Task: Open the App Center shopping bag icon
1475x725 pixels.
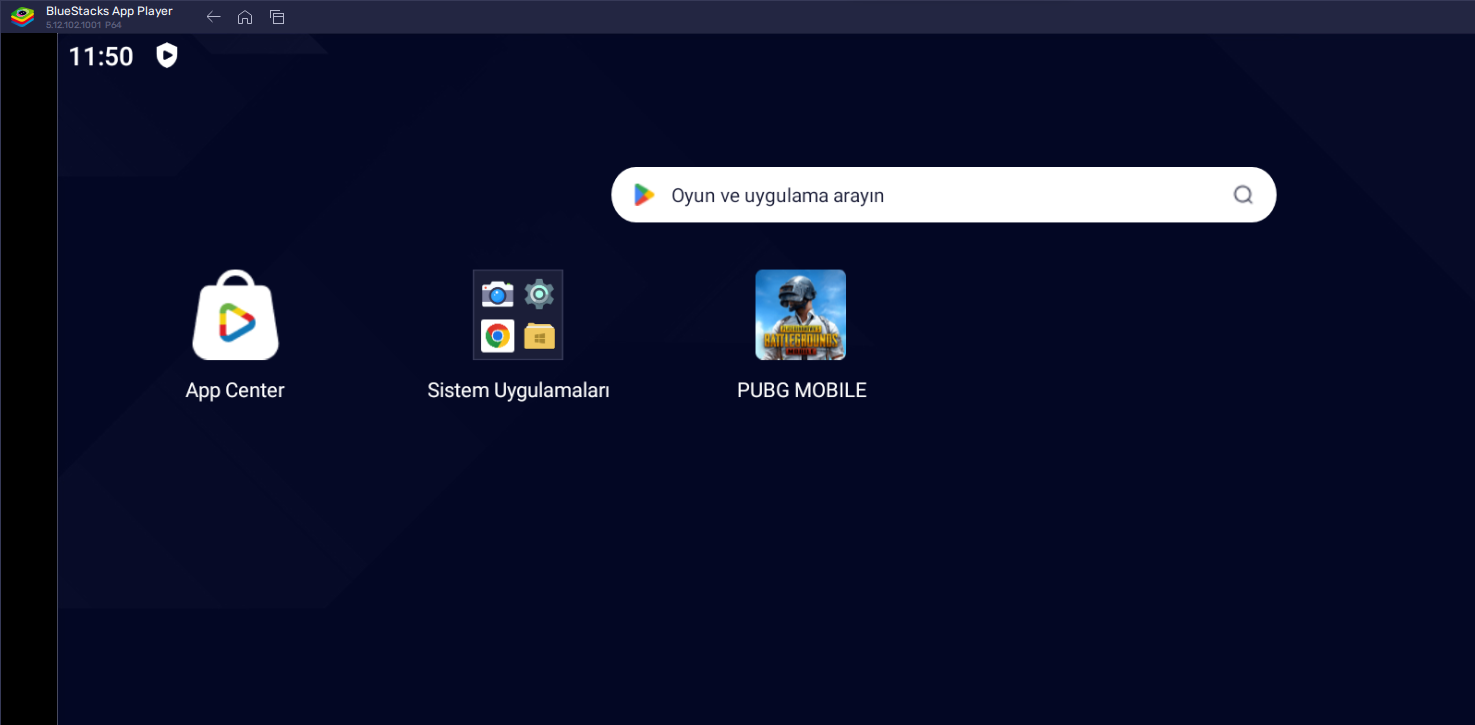Action: point(235,315)
